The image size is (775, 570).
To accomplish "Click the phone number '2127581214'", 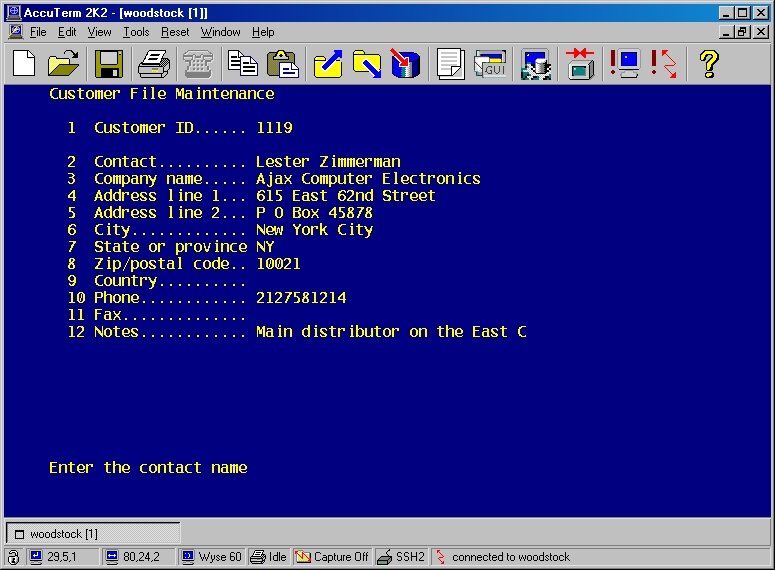I will pyautogui.click(x=301, y=298).
